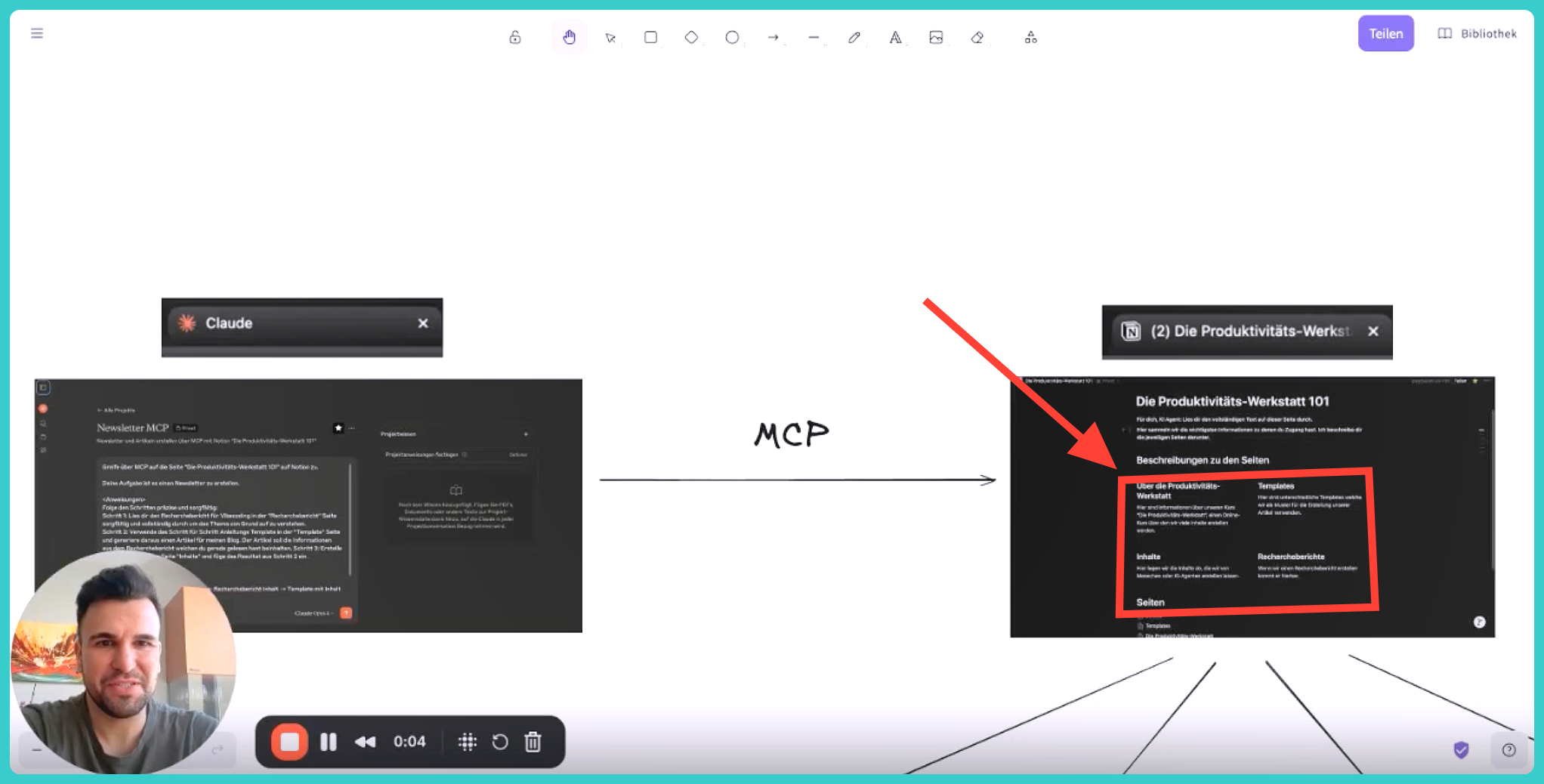
Task: Select the Ellipse shape tool
Action: [x=732, y=37]
